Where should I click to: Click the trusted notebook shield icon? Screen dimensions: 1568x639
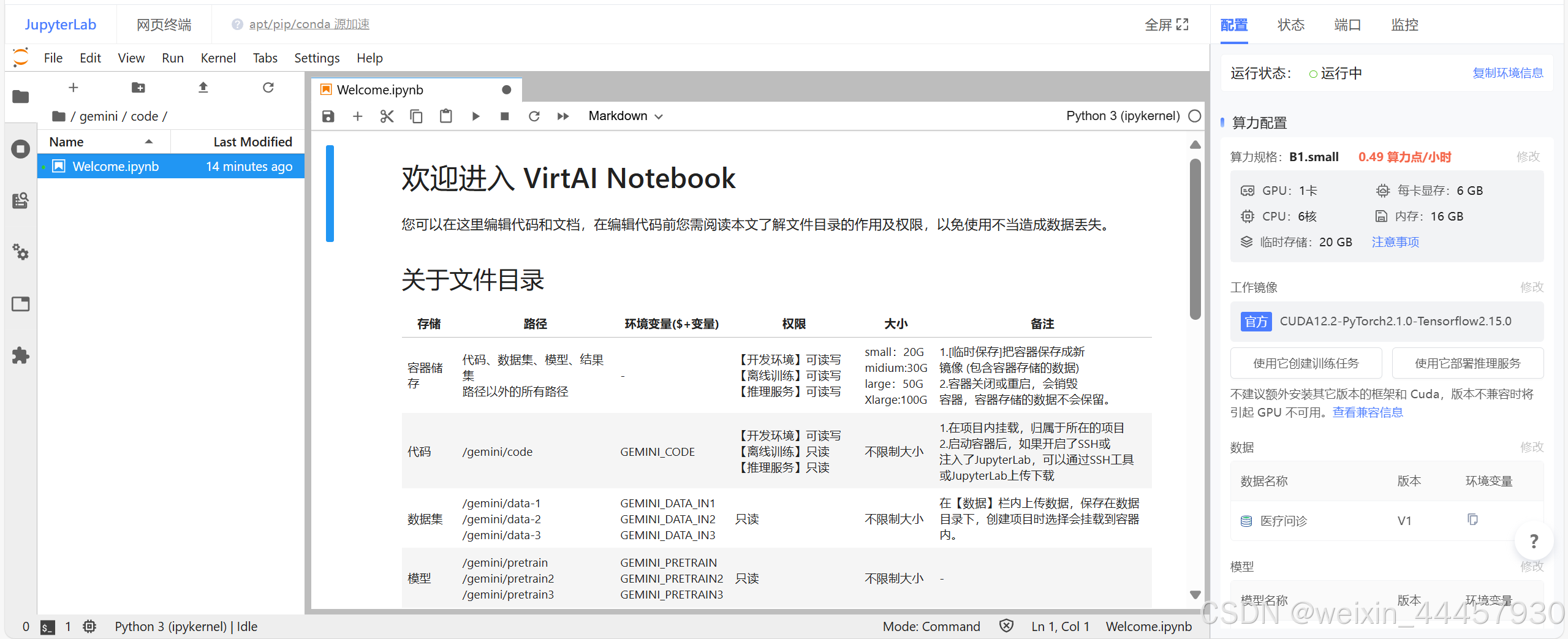tap(1006, 626)
